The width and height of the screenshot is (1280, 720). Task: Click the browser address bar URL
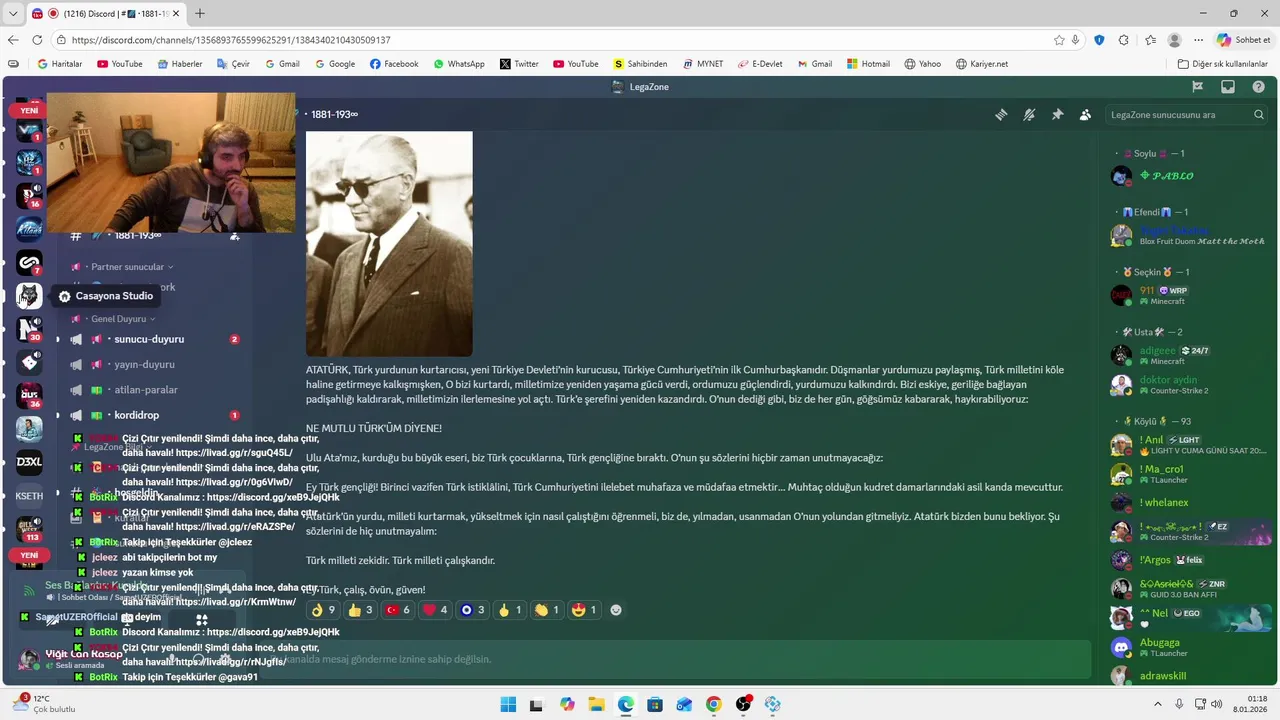click(231, 40)
